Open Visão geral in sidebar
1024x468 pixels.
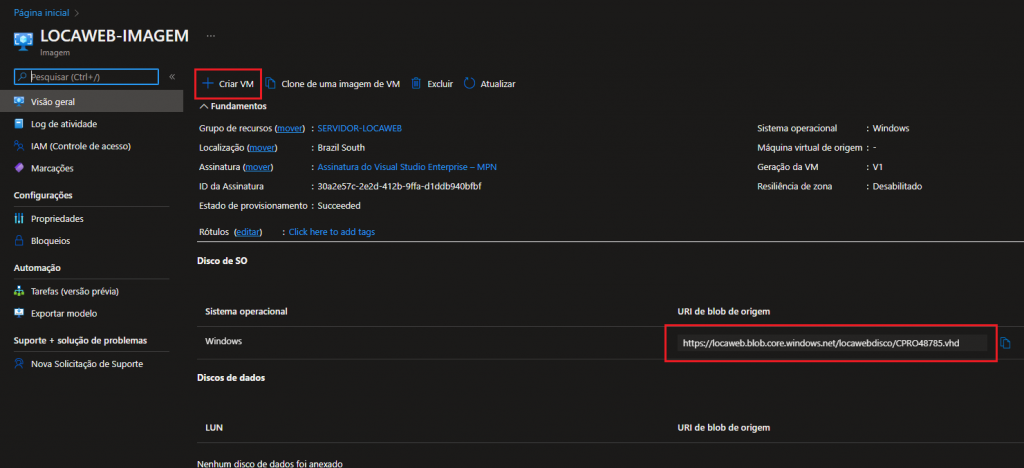[53, 101]
